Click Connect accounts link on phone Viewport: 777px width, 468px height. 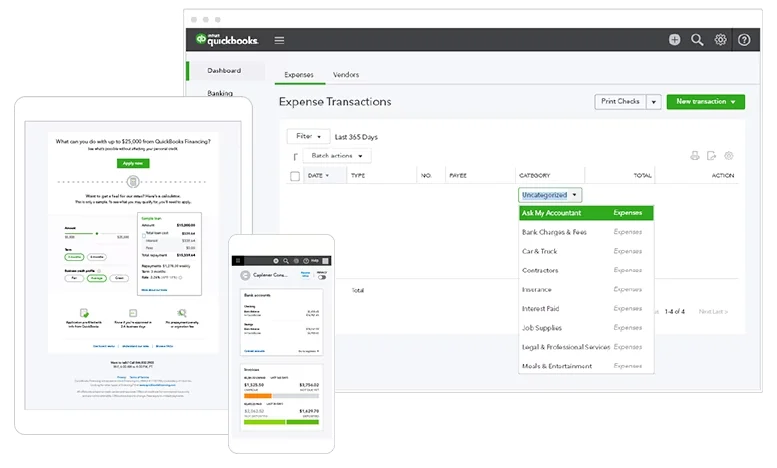tap(254, 351)
